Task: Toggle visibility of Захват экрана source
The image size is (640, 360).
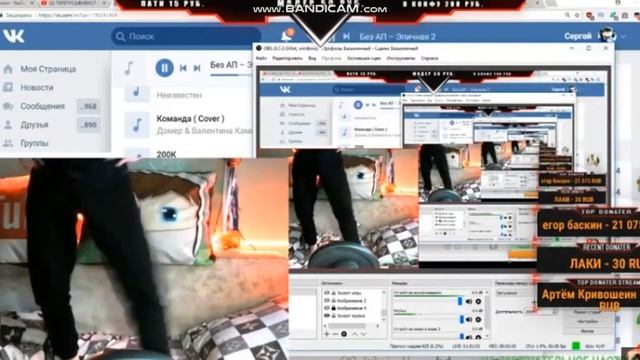Action: pyautogui.click(x=327, y=316)
